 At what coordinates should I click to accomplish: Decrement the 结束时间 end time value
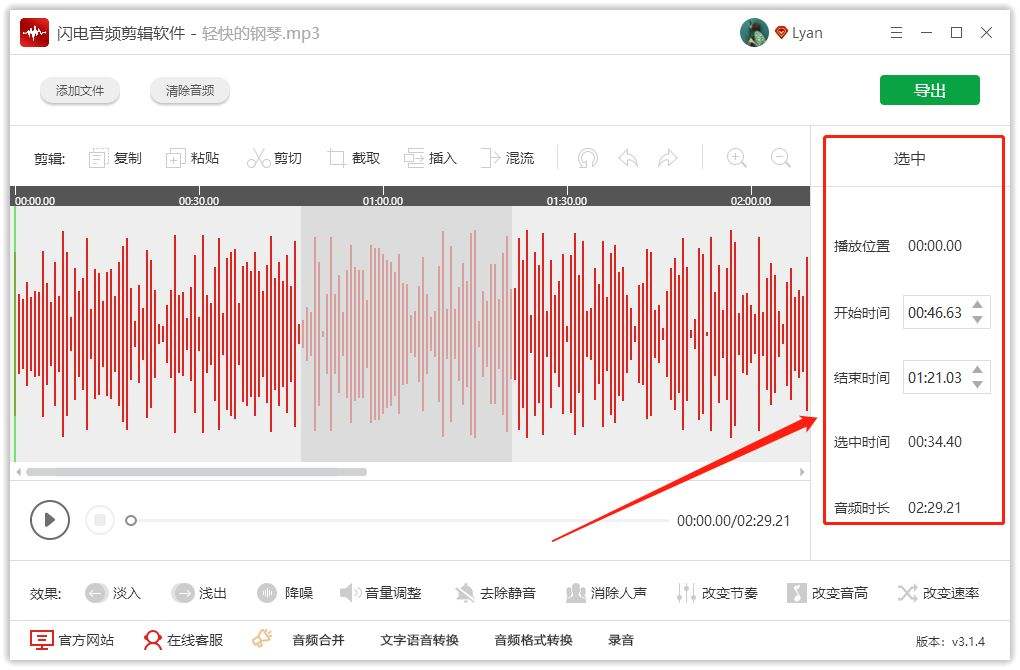pyautogui.click(x=979, y=386)
